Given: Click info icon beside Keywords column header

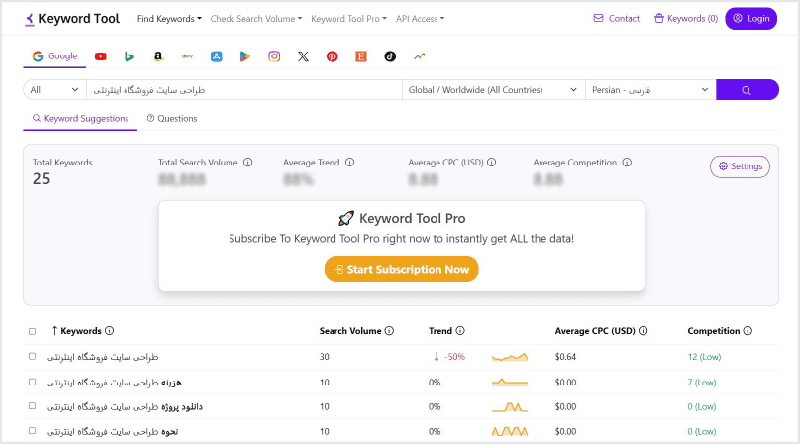Looking at the screenshot, I should (x=109, y=331).
